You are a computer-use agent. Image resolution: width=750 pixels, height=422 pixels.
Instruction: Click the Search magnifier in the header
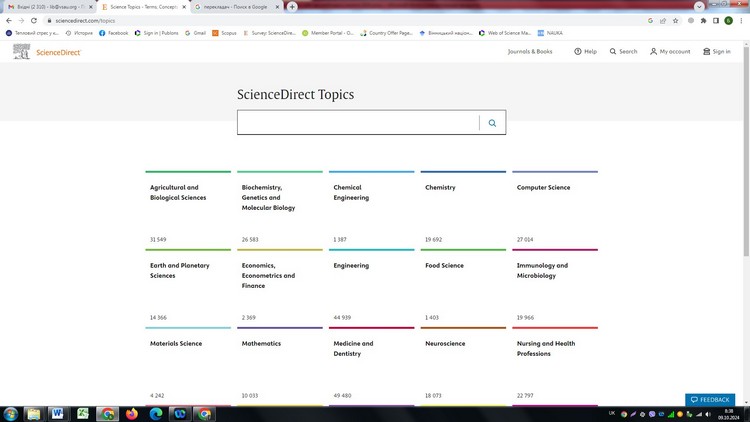(613, 51)
